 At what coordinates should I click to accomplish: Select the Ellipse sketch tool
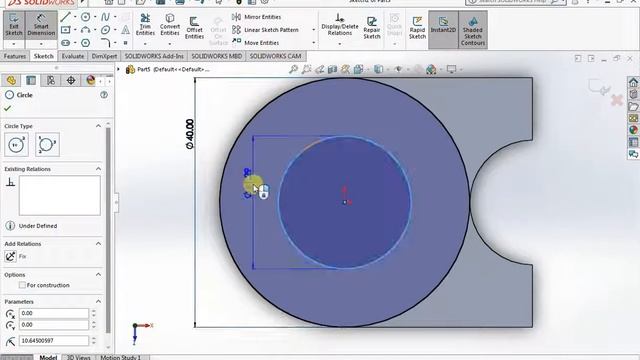tap(105, 30)
